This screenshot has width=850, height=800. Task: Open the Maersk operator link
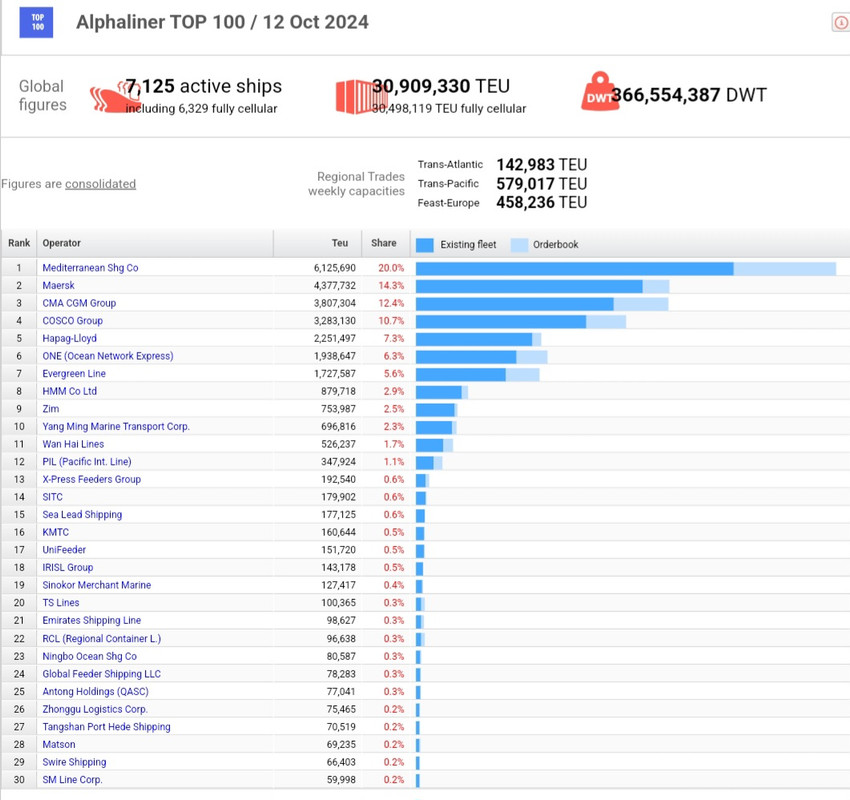pyautogui.click(x=59, y=285)
